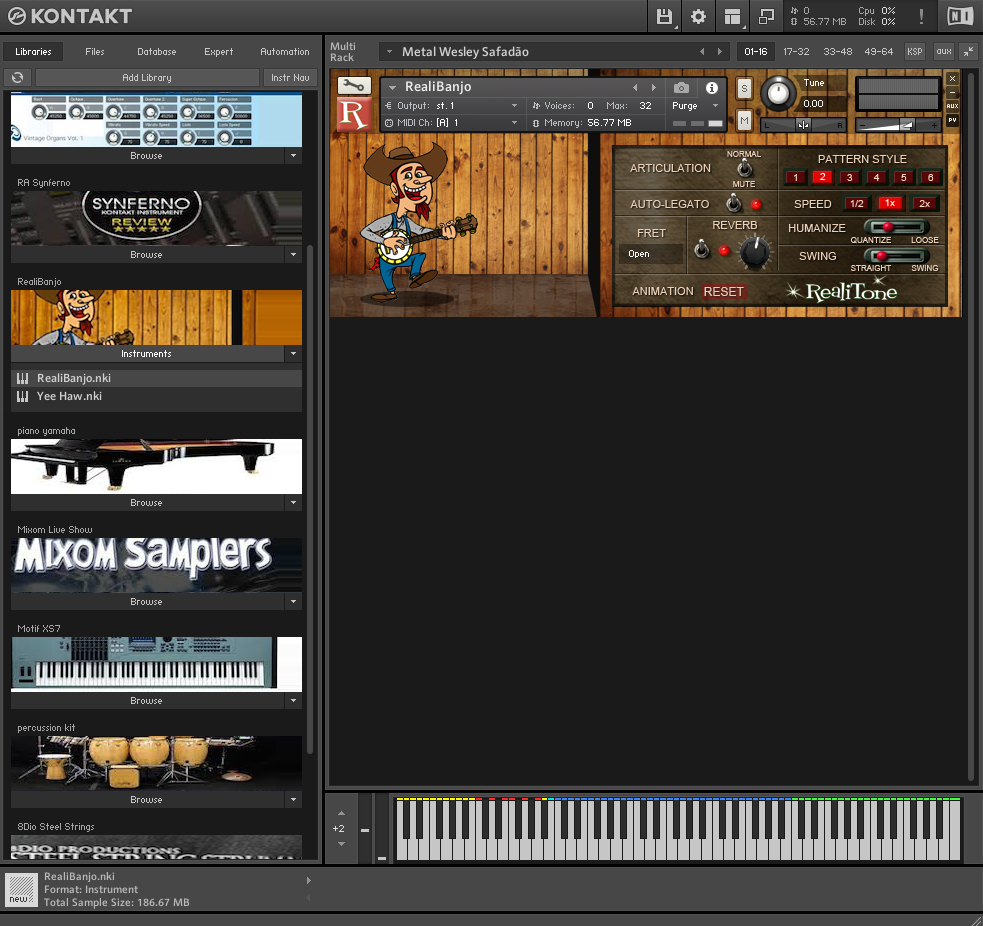Click the Kontakt logo in the header
Image resolution: width=983 pixels, height=926 pixels.
(x=70, y=16)
